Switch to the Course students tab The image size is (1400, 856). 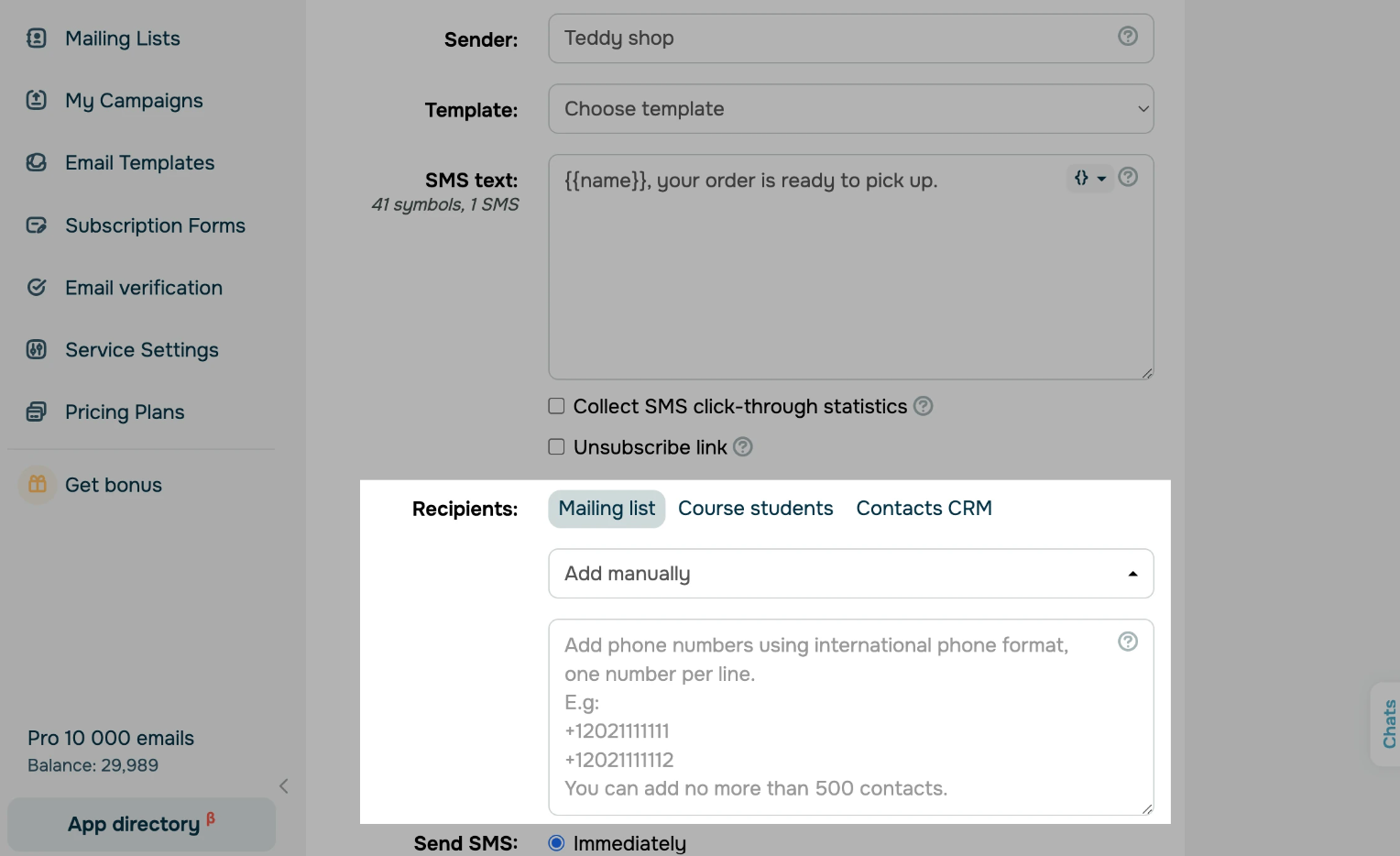(x=755, y=509)
